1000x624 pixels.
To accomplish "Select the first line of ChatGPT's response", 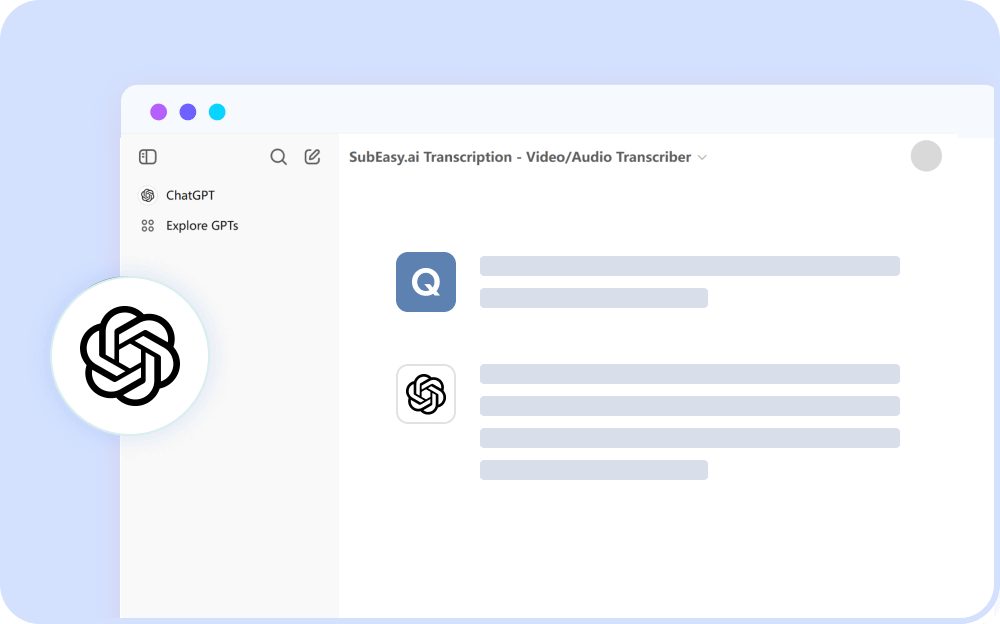I will (x=689, y=374).
